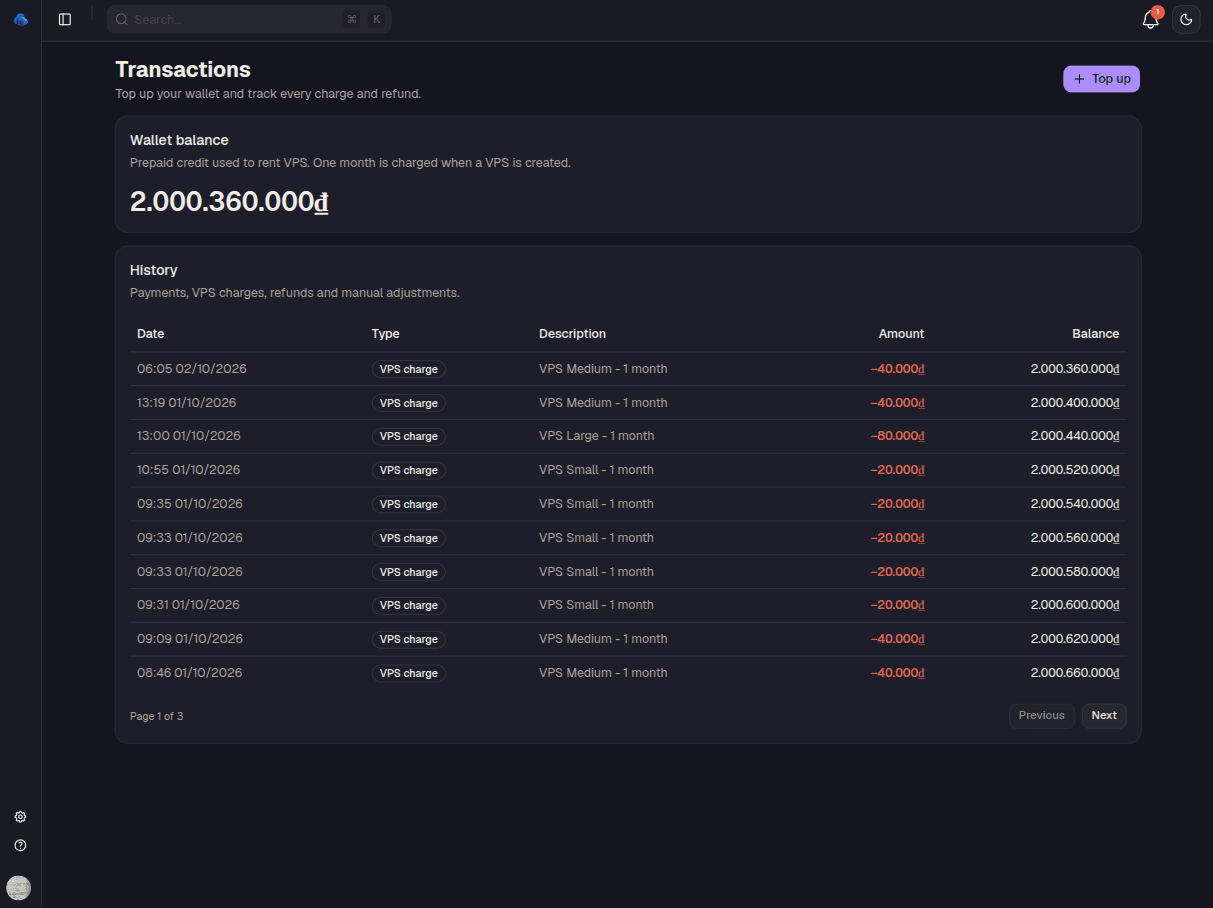Click the −80.000₫ amount
Screen dimensions: 1213x908
897,436
